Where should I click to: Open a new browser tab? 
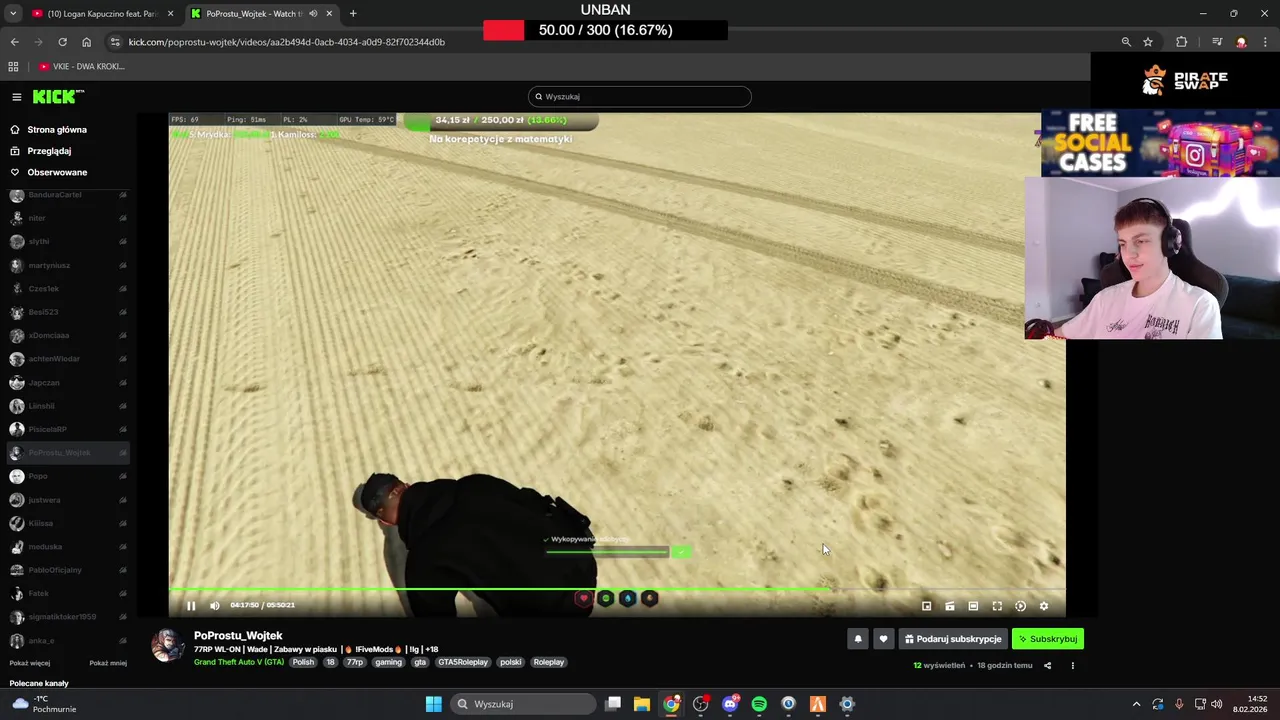click(353, 14)
